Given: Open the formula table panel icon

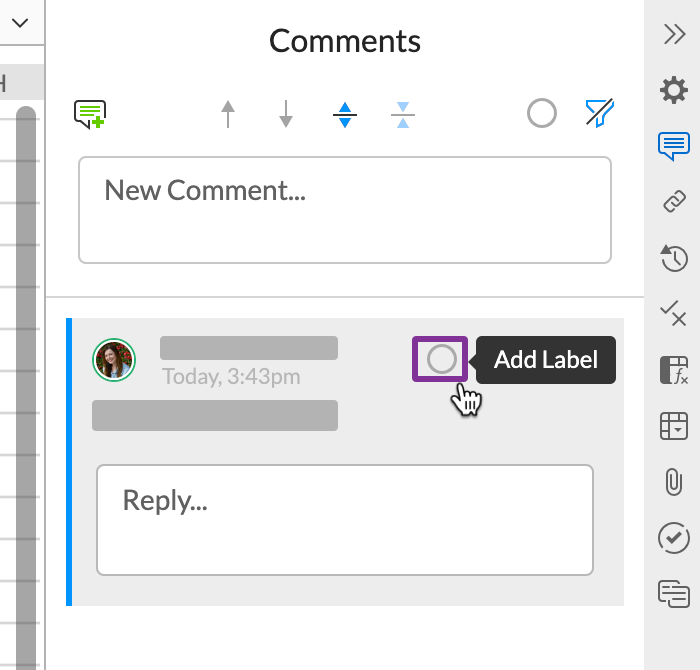Looking at the screenshot, I should tap(674, 370).
